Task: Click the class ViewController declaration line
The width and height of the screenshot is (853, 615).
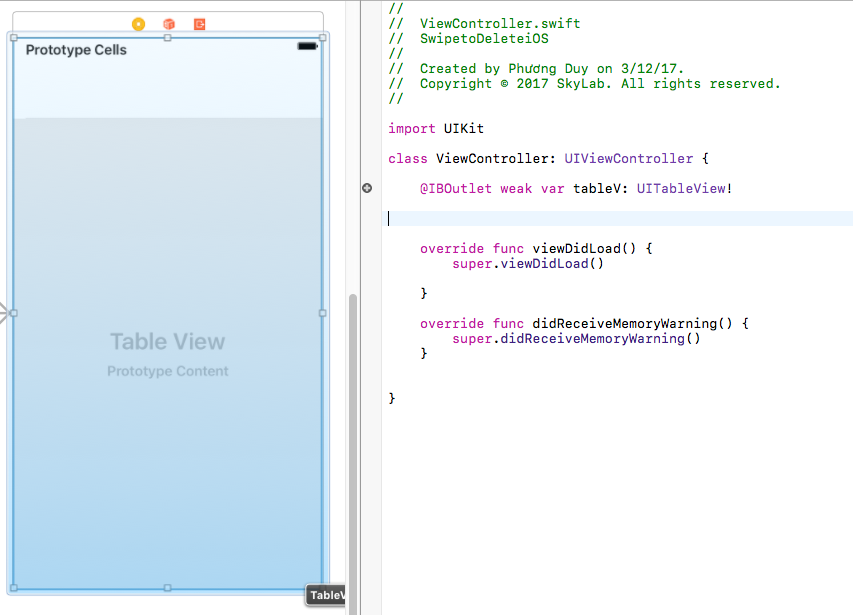Action: pos(548,159)
